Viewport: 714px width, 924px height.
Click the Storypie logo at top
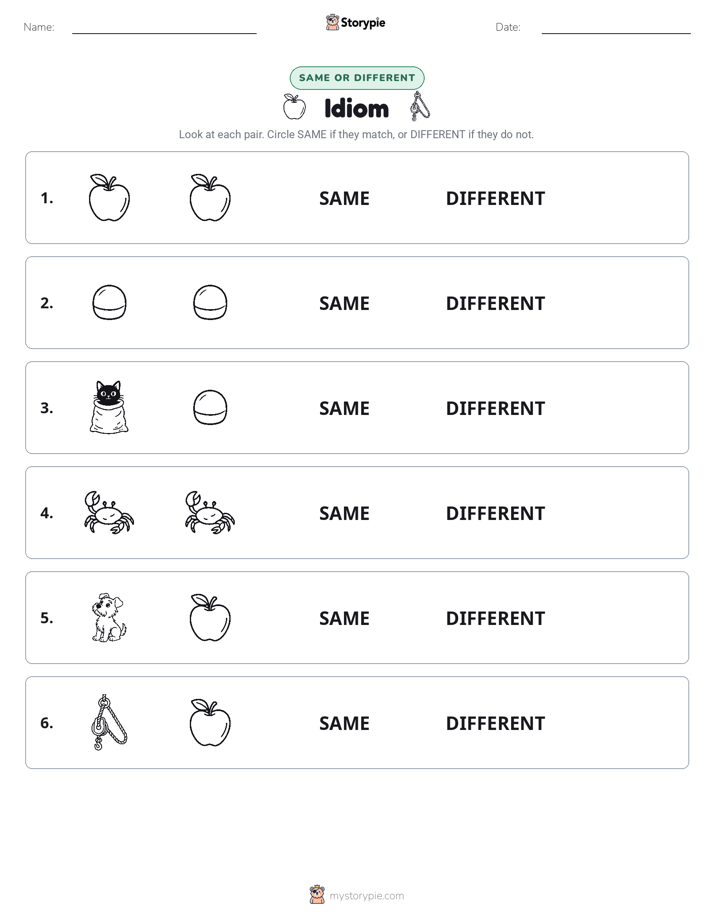tap(355, 22)
